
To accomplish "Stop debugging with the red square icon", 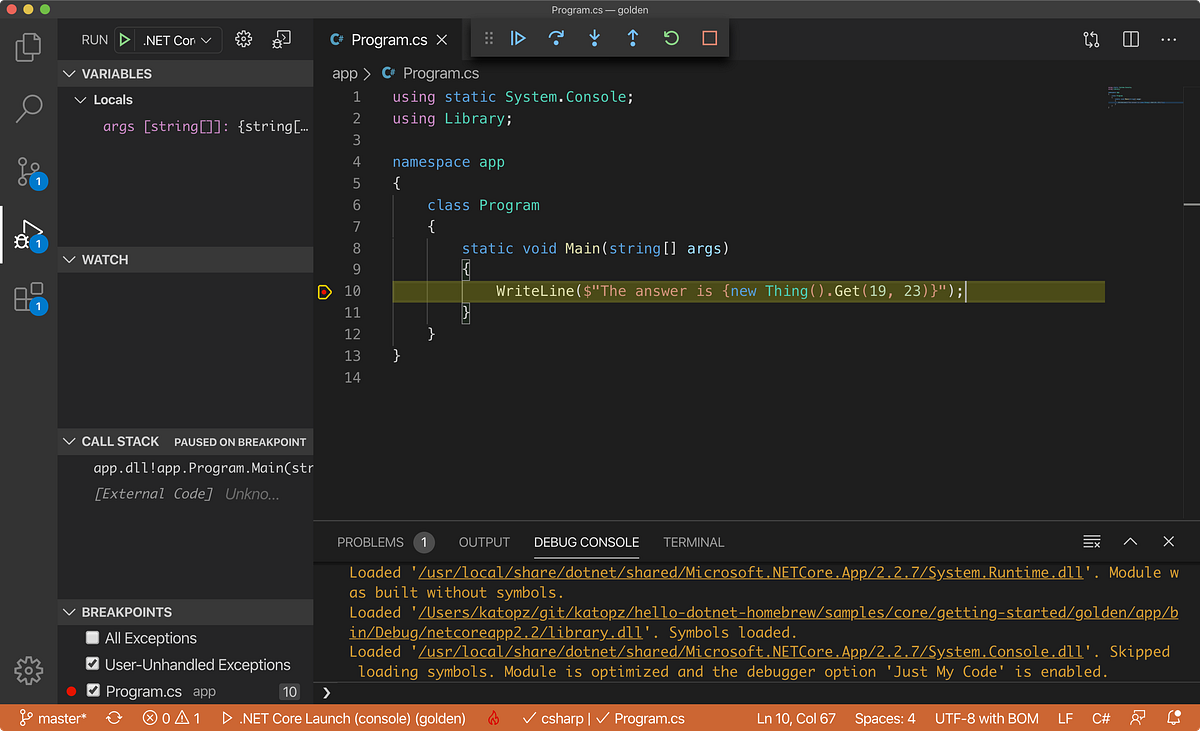I will [708, 38].
